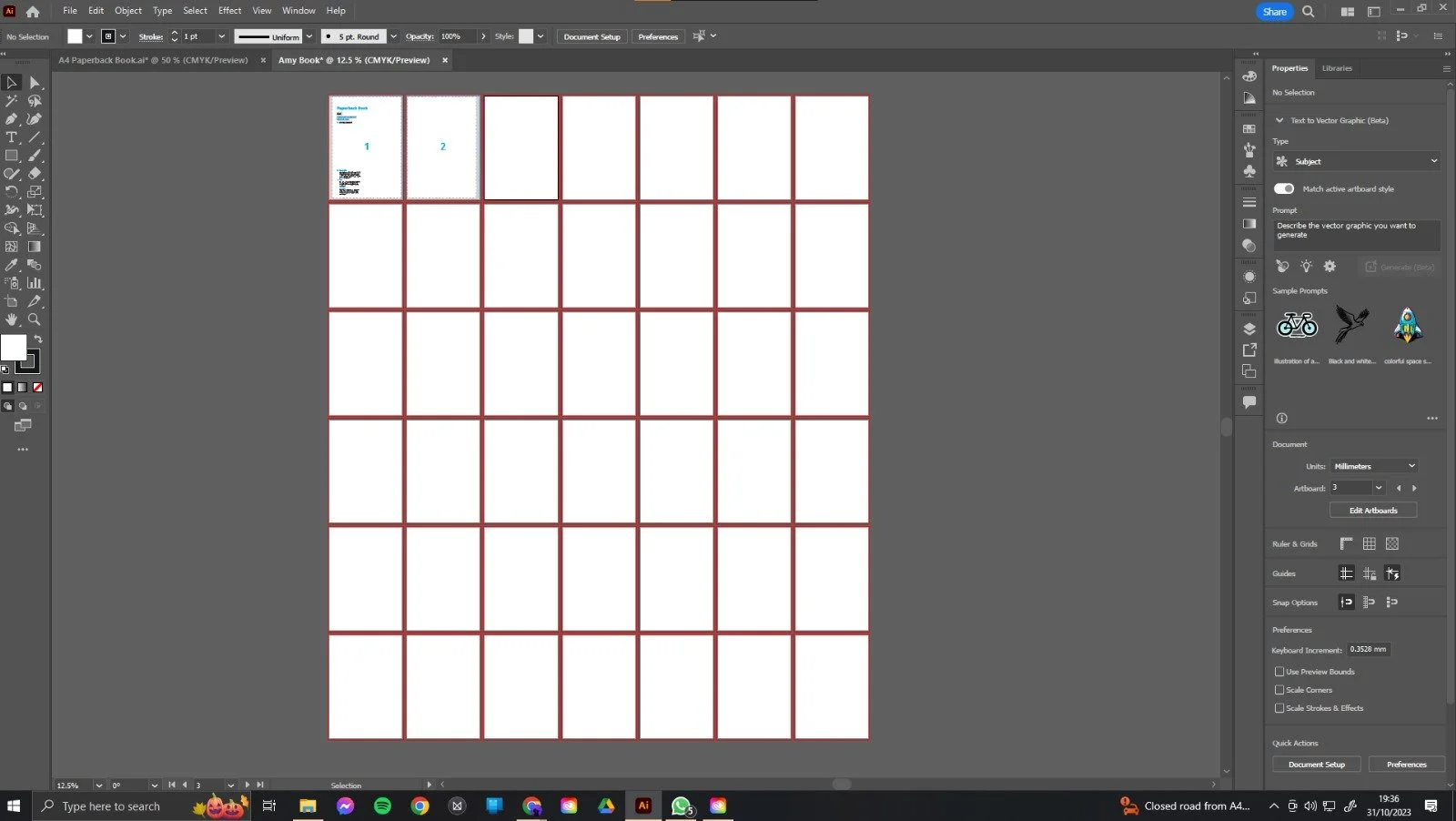Open the File menu
The image size is (1456, 821).
pyautogui.click(x=69, y=11)
